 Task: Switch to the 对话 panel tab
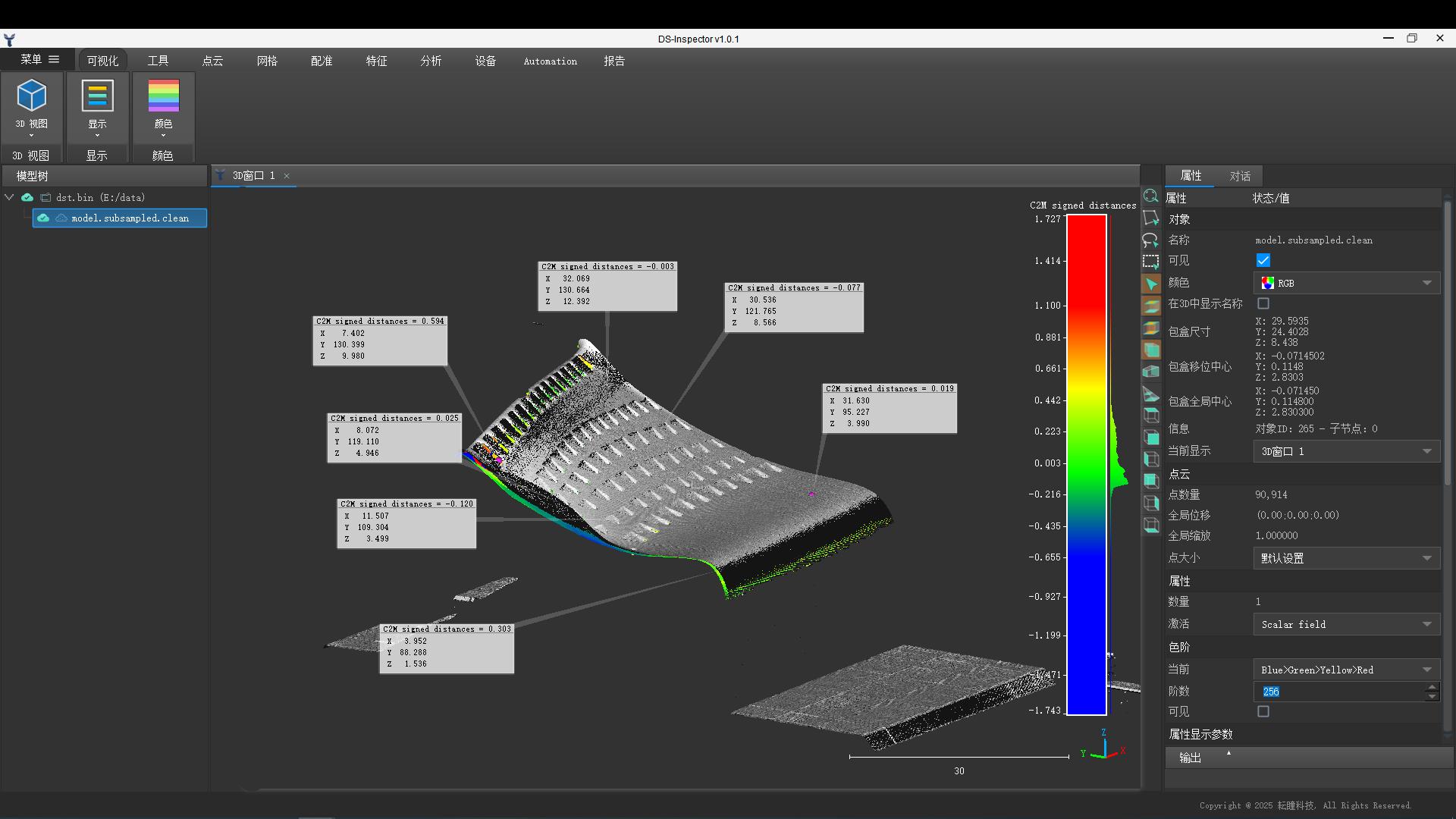click(x=1240, y=176)
